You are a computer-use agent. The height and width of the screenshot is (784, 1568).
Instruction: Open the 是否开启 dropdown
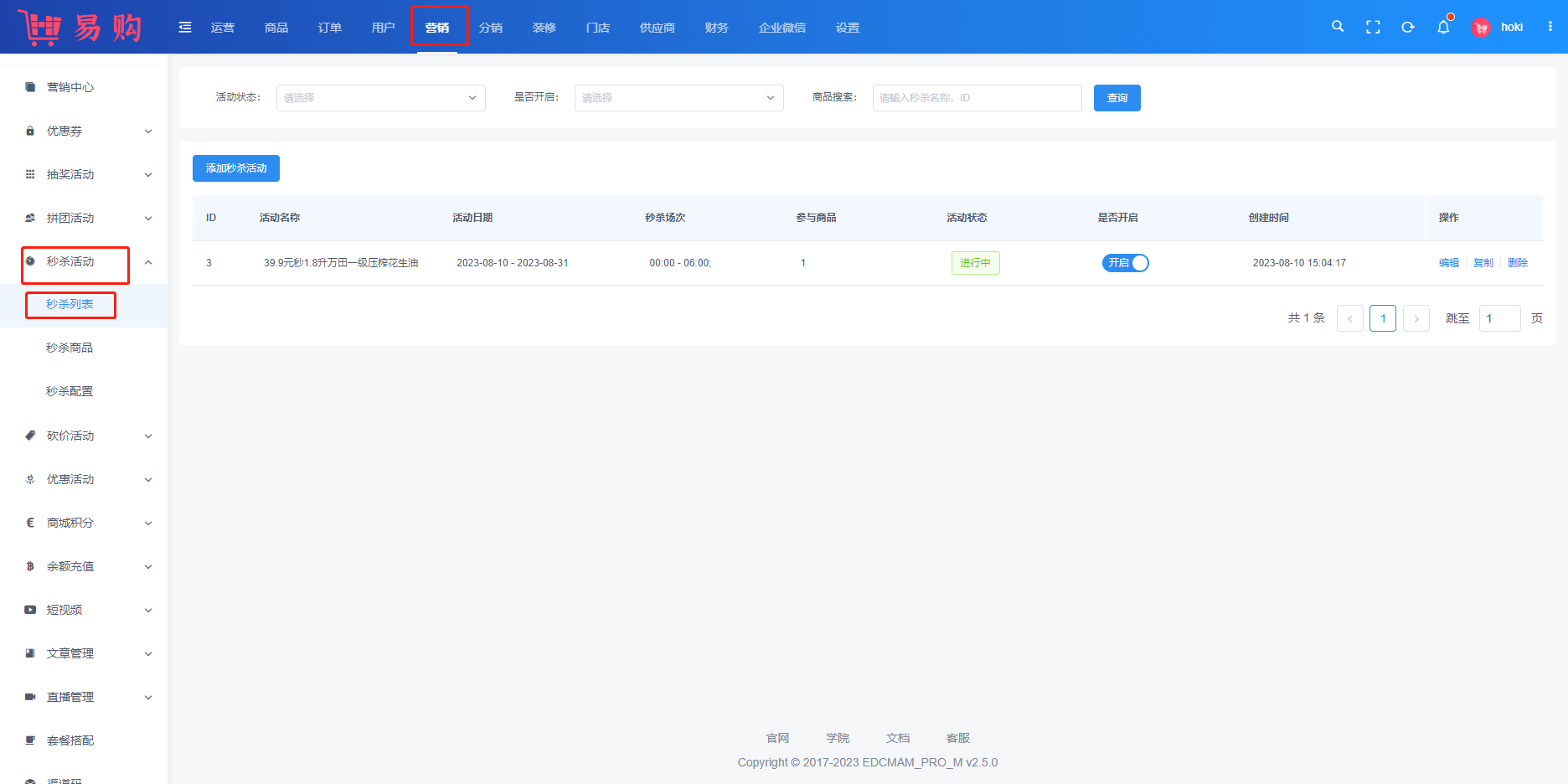tap(678, 98)
